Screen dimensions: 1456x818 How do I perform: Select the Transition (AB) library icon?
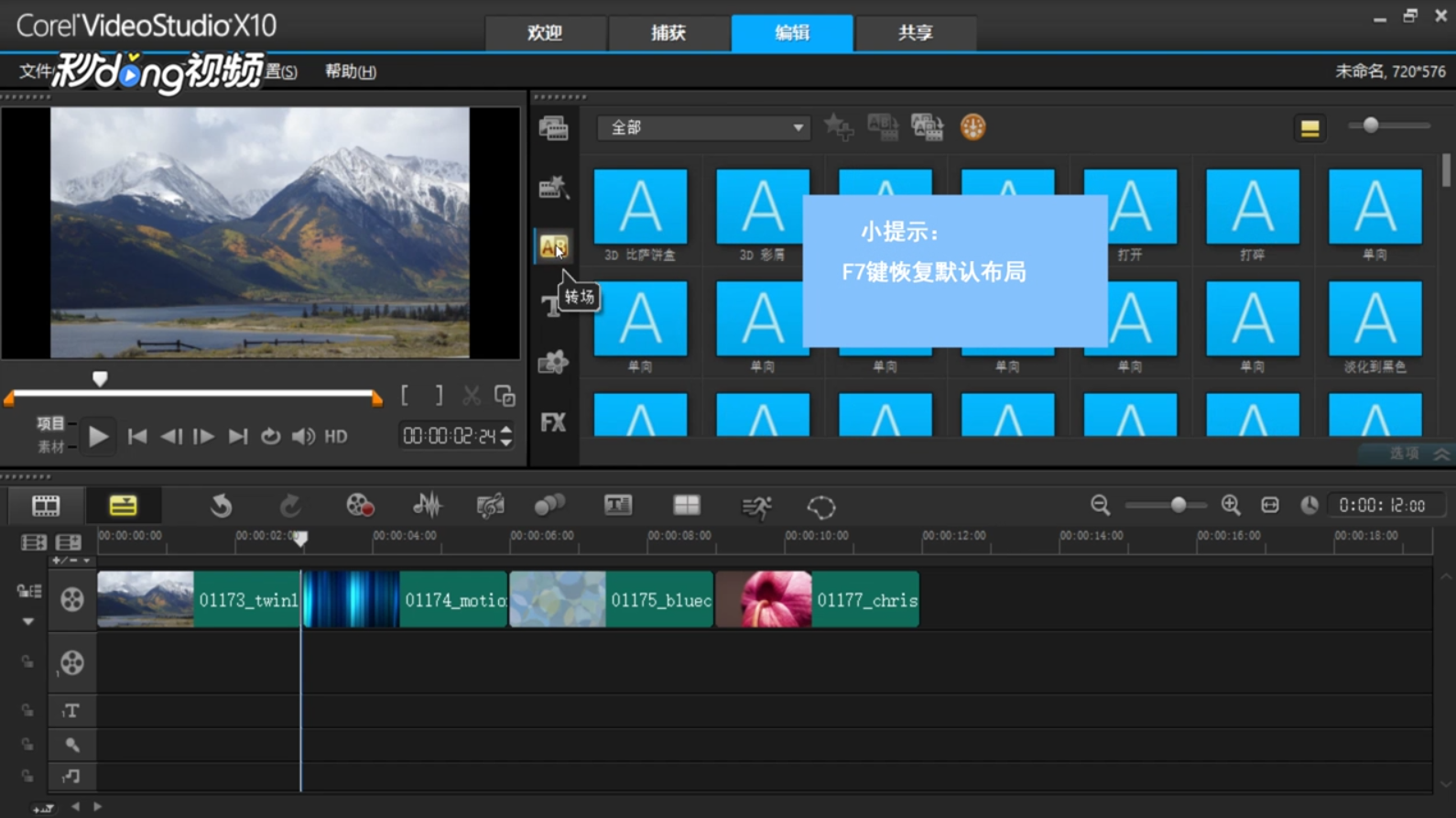553,245
